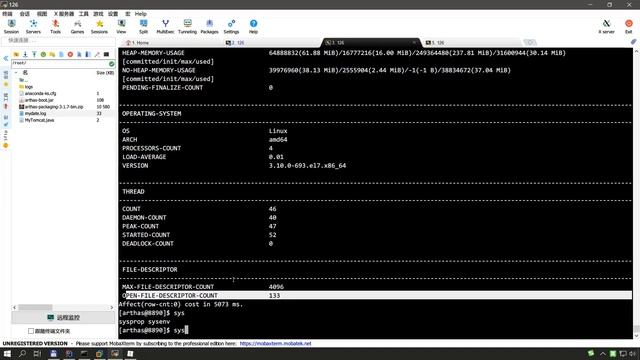Close the active 3. 126 tab
This screenshot has height=360, width=640.
point(414,42)
